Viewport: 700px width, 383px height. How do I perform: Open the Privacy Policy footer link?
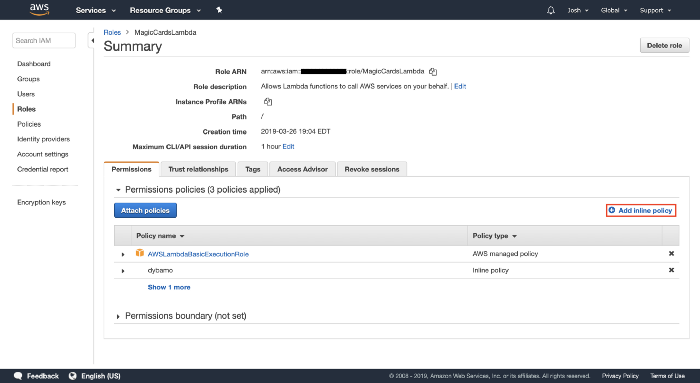tap(620, 376)
